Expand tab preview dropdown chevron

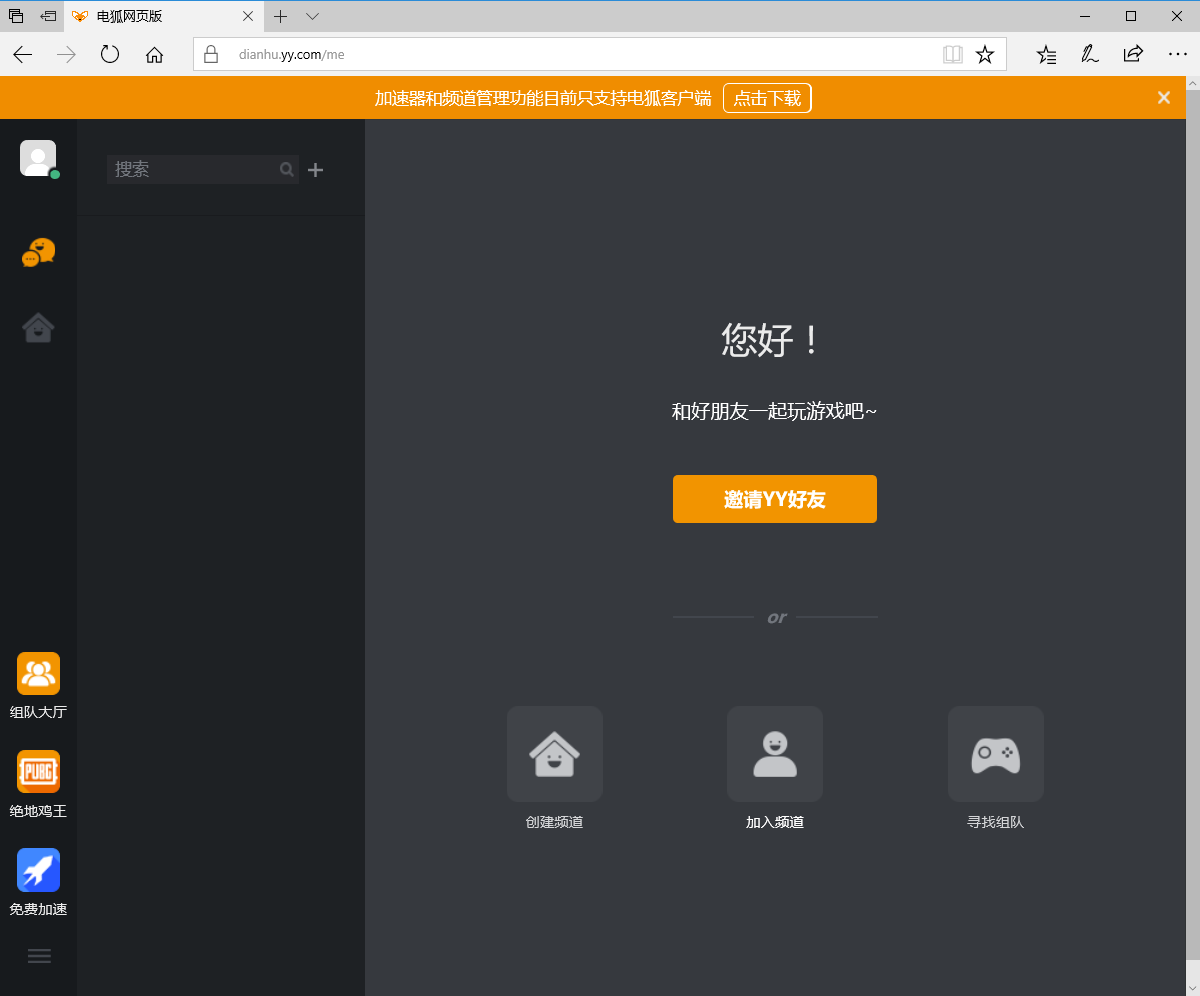(312, 16)
